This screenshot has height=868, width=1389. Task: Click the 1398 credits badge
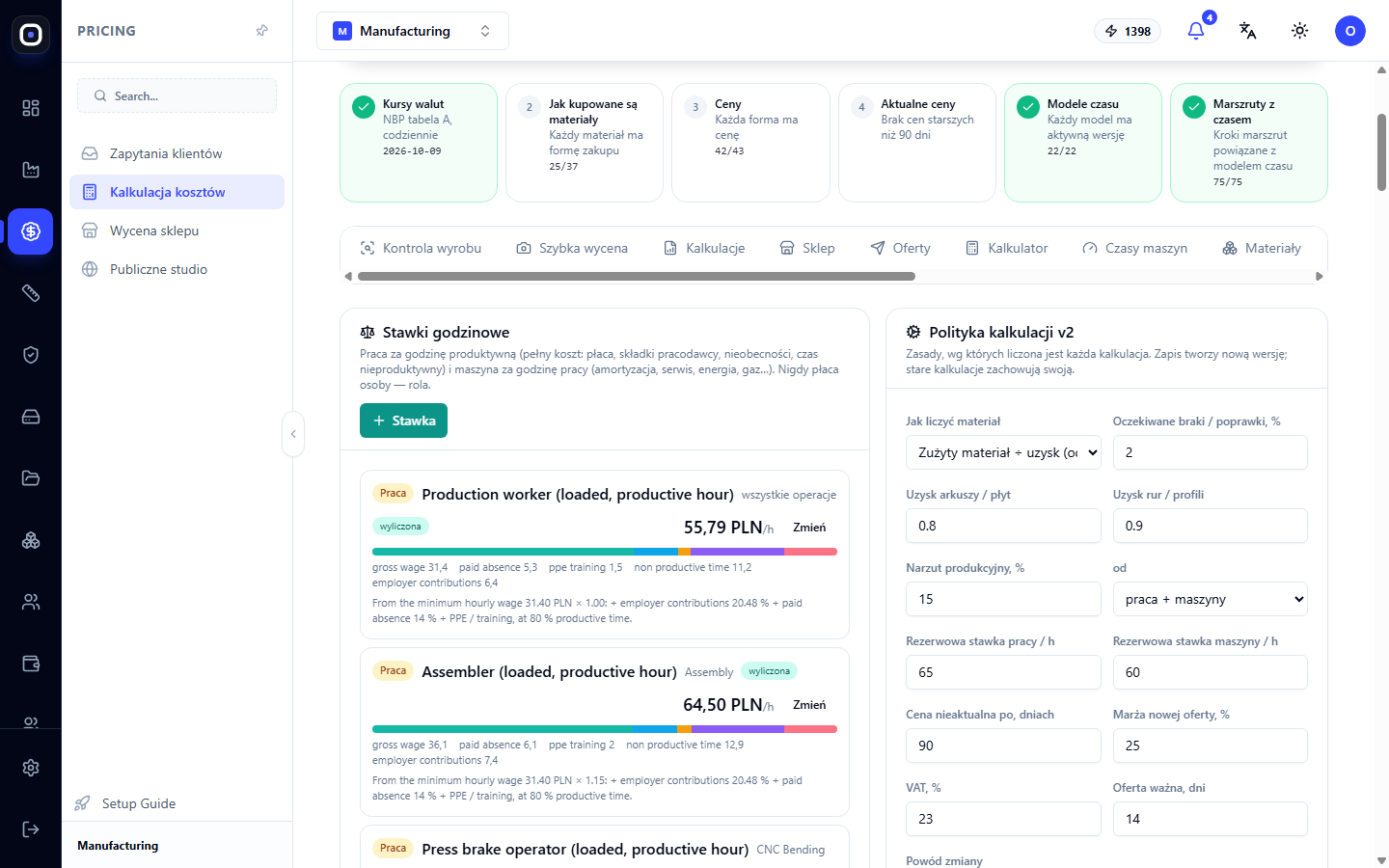(x=1128, y=31)
